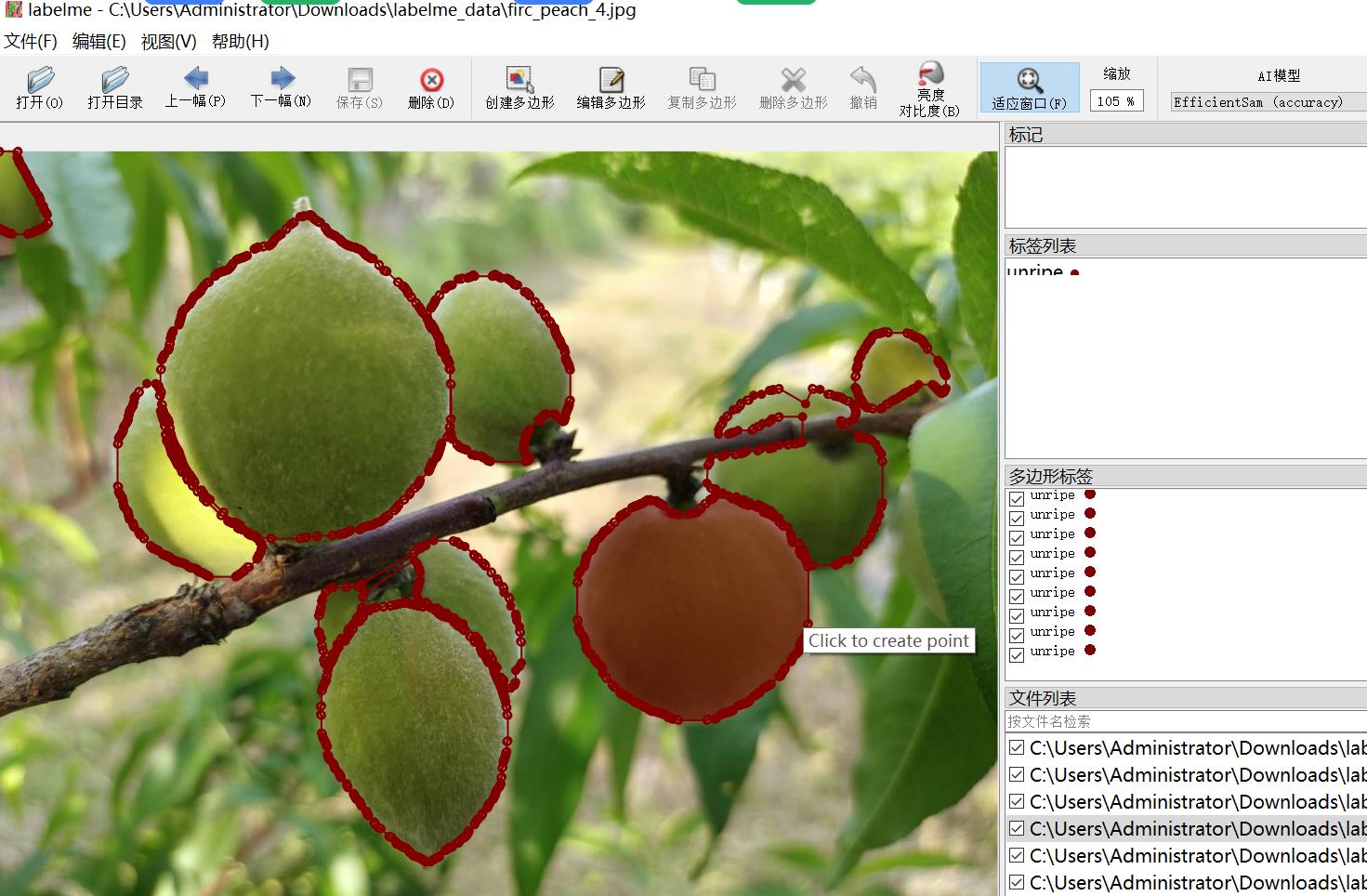Click the red color dot beside unripe label
Viewport: 1367px width, 896px height.
[x=1074, y=273]
